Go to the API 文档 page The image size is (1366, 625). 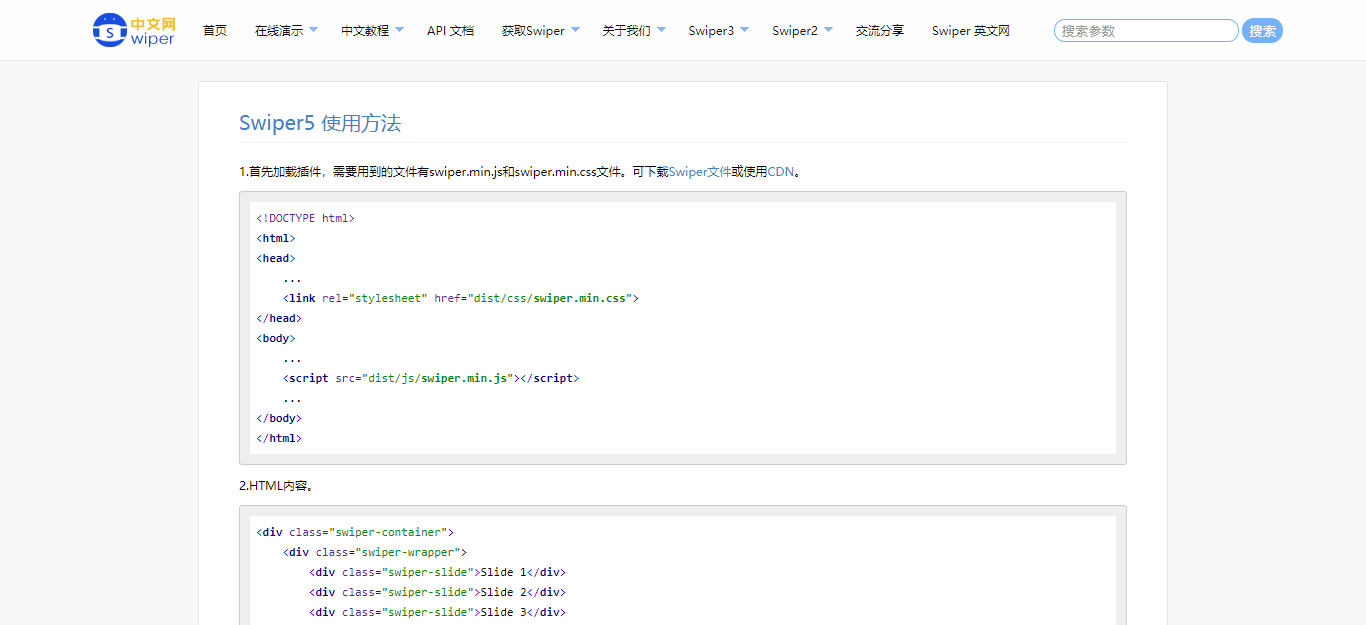450,31
